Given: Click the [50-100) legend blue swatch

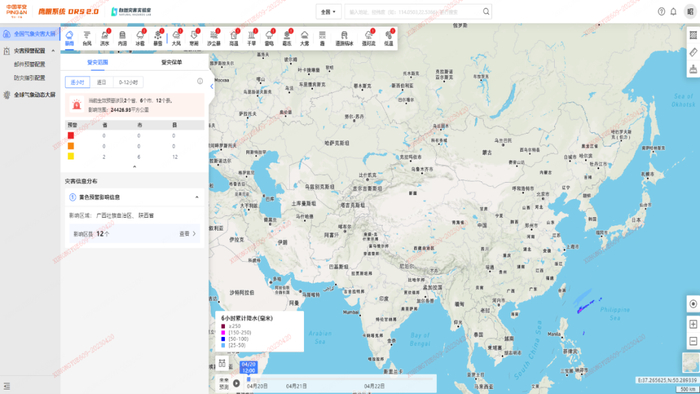Looking at the screenshot, I should pos(223,339).
